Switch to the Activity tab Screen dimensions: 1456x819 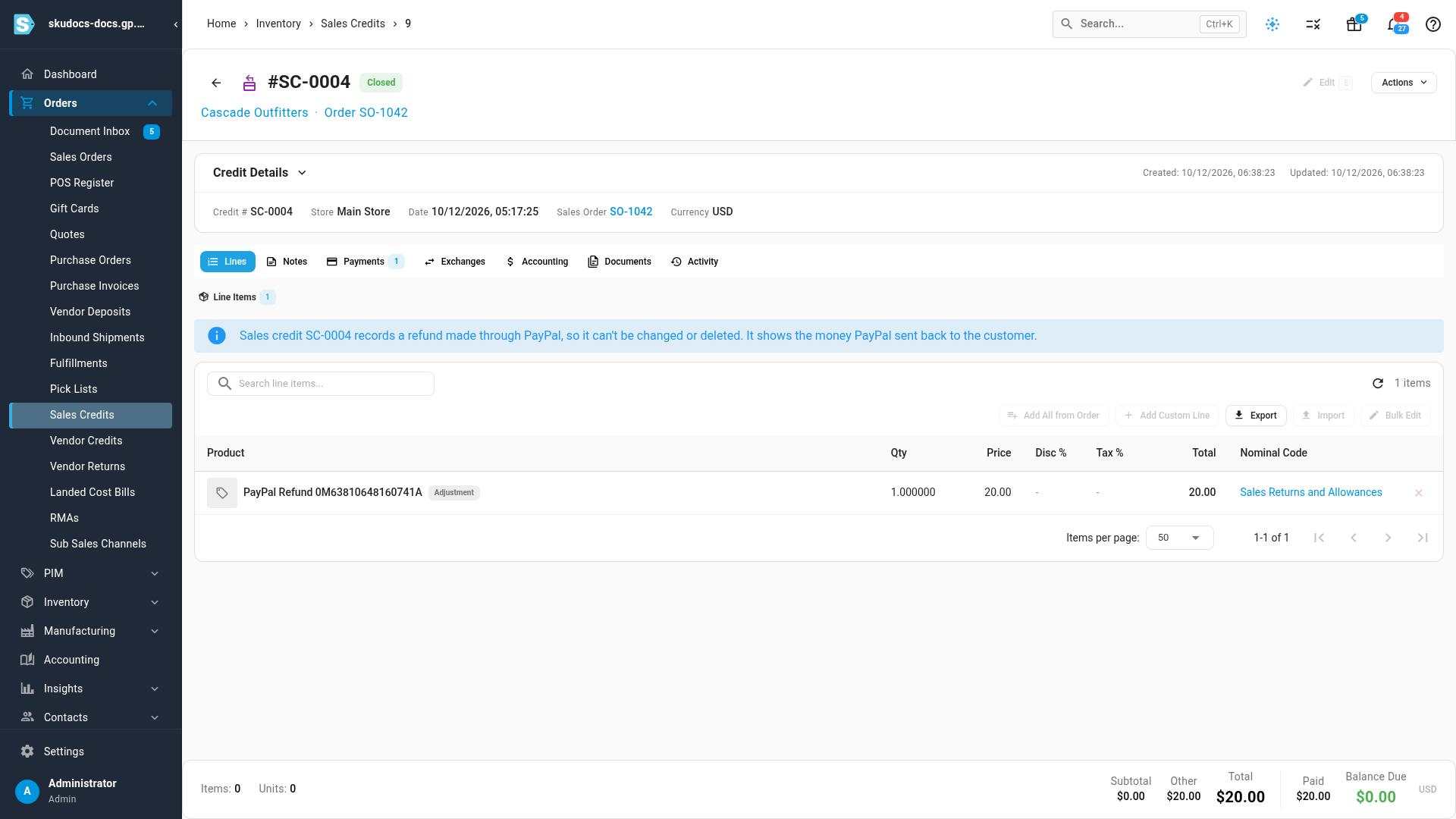[695, 262]
